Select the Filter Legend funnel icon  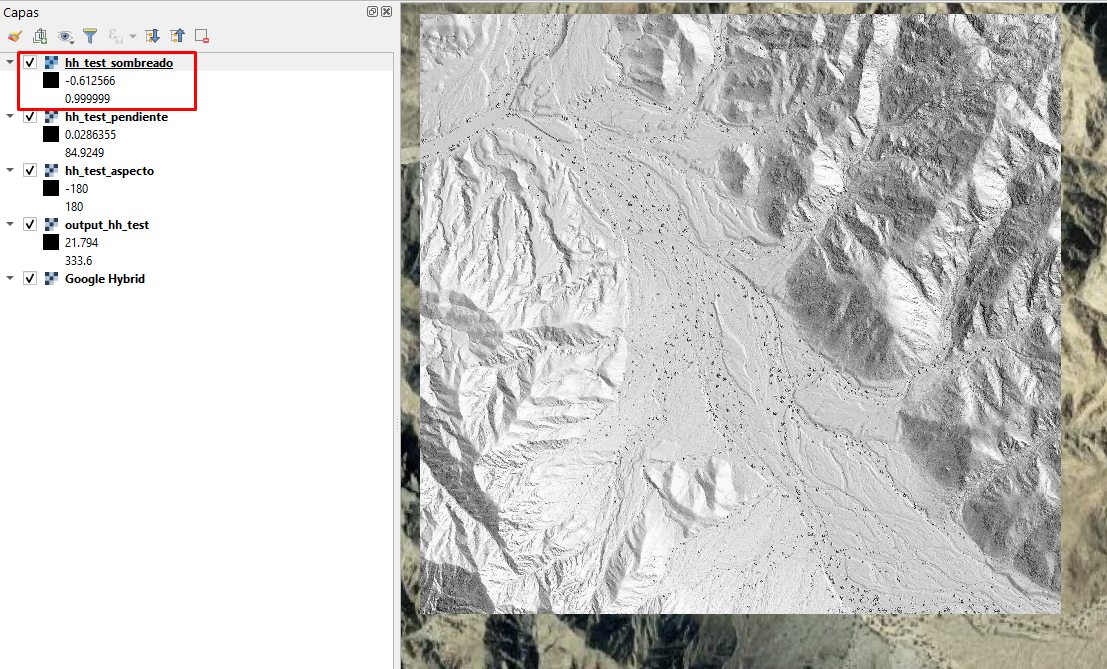90,35
